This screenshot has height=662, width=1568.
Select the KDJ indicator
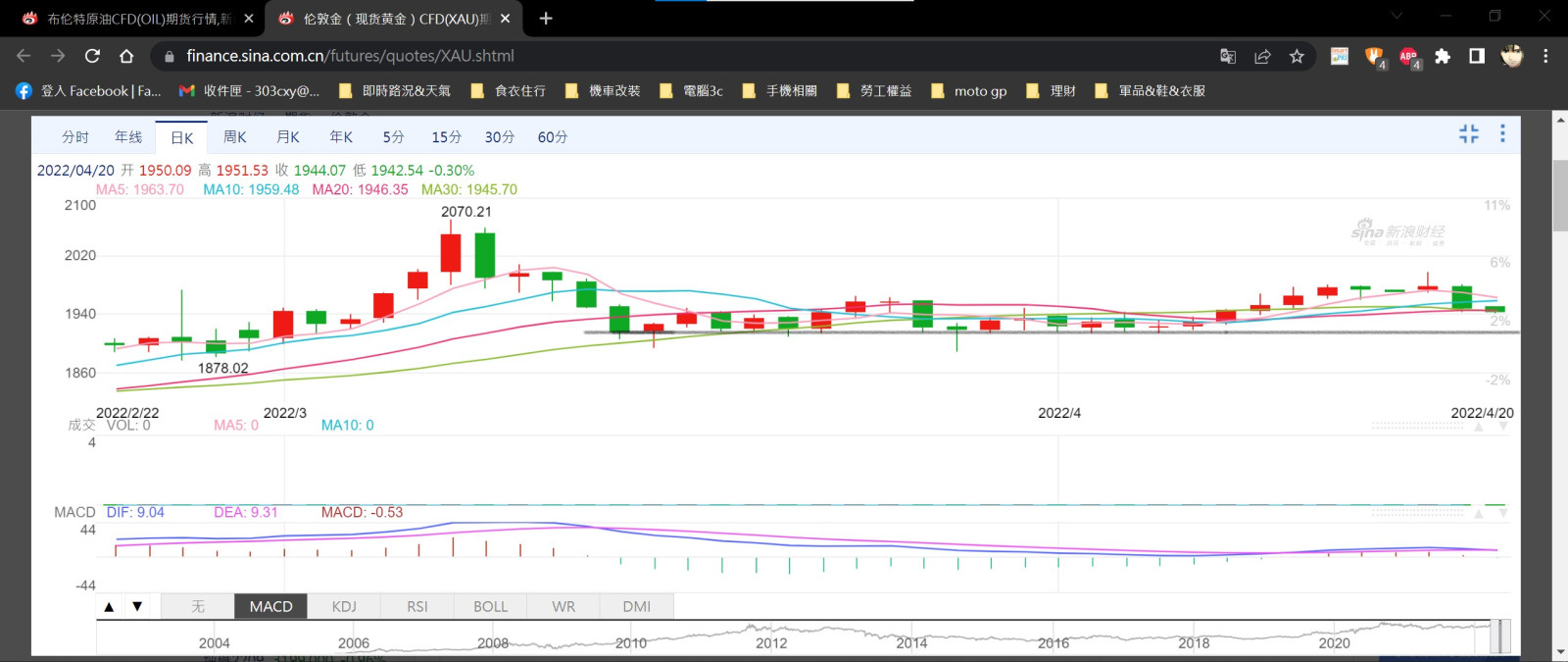[x=344, y=607]
